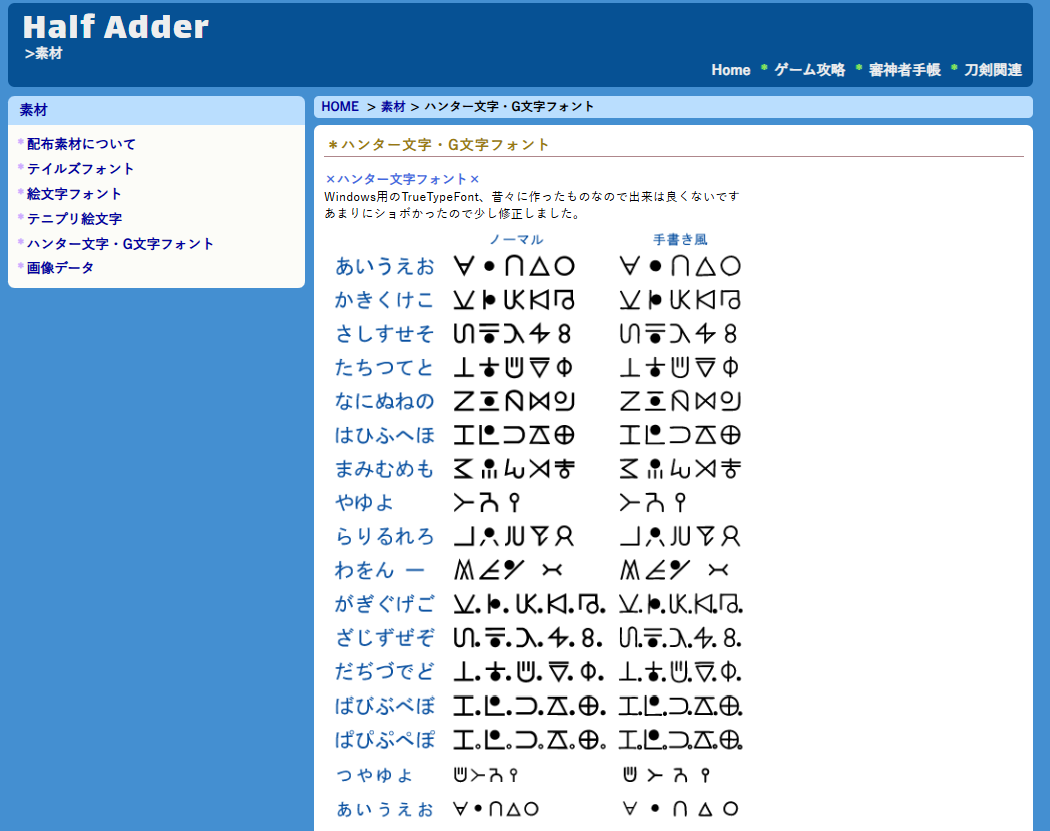
Task: Click the 手書き風 glyphs for the やゆよ row
Action: (x=654, y=502)
